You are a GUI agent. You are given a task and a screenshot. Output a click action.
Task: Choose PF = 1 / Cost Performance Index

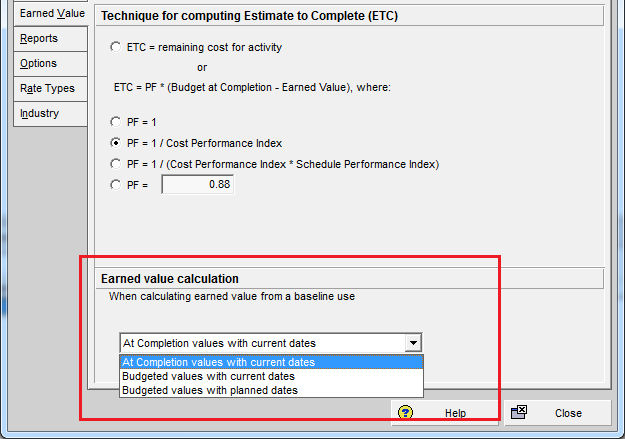(117, 143)
